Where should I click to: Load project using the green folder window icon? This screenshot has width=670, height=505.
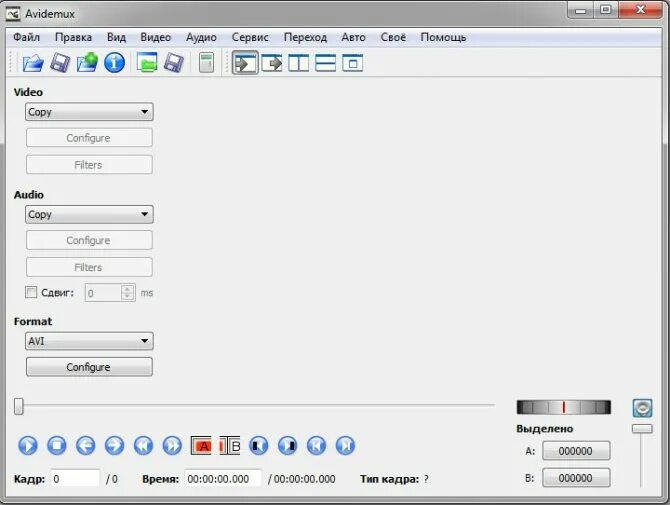coord(147,63)
